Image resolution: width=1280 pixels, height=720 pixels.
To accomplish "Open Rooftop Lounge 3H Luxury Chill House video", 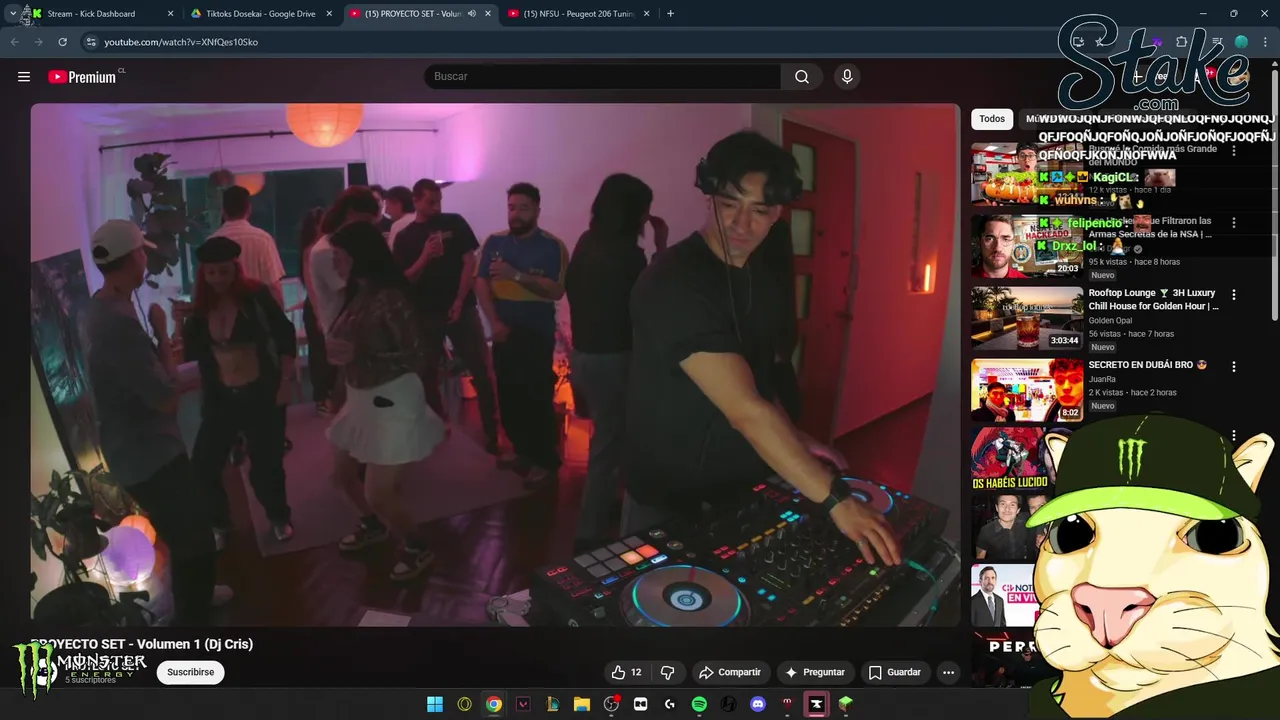I will coord(1153,300).
